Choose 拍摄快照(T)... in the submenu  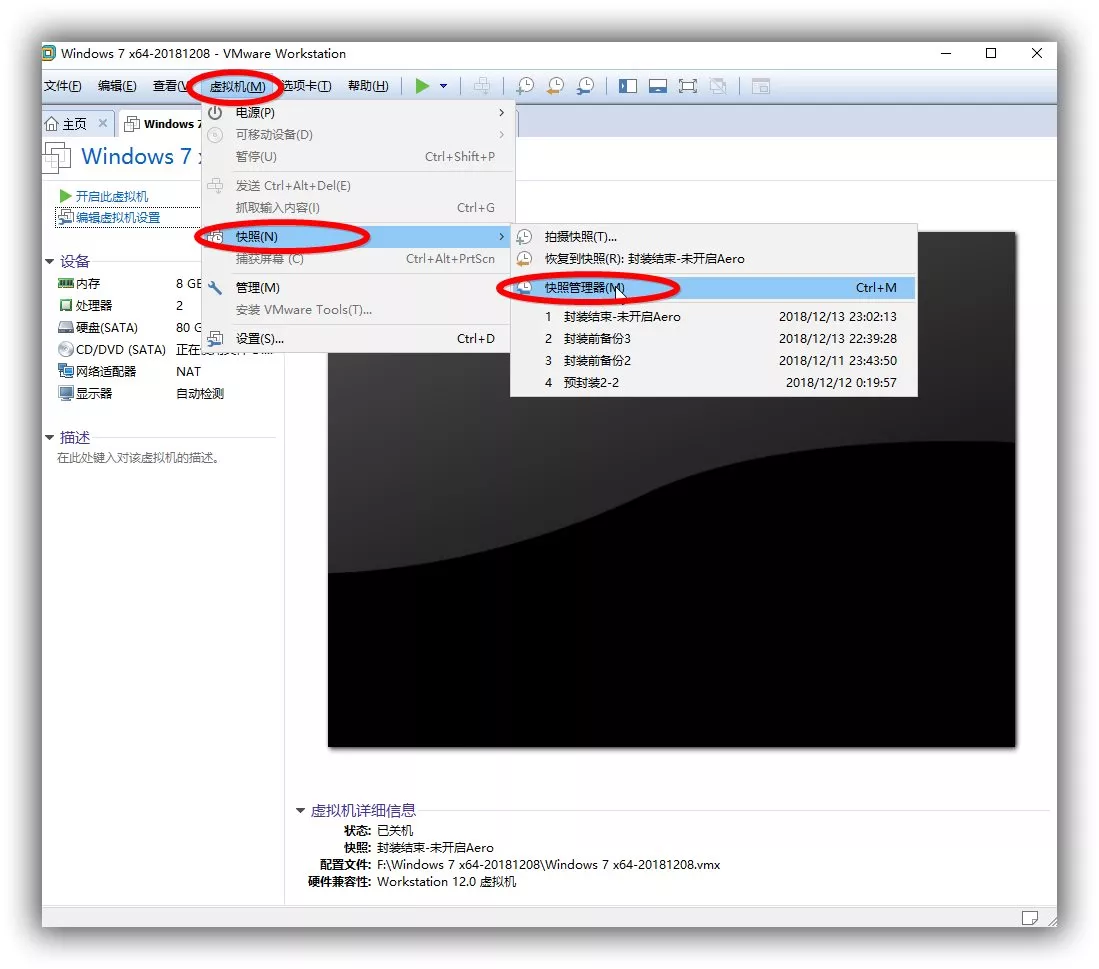(x=714, y=237)
